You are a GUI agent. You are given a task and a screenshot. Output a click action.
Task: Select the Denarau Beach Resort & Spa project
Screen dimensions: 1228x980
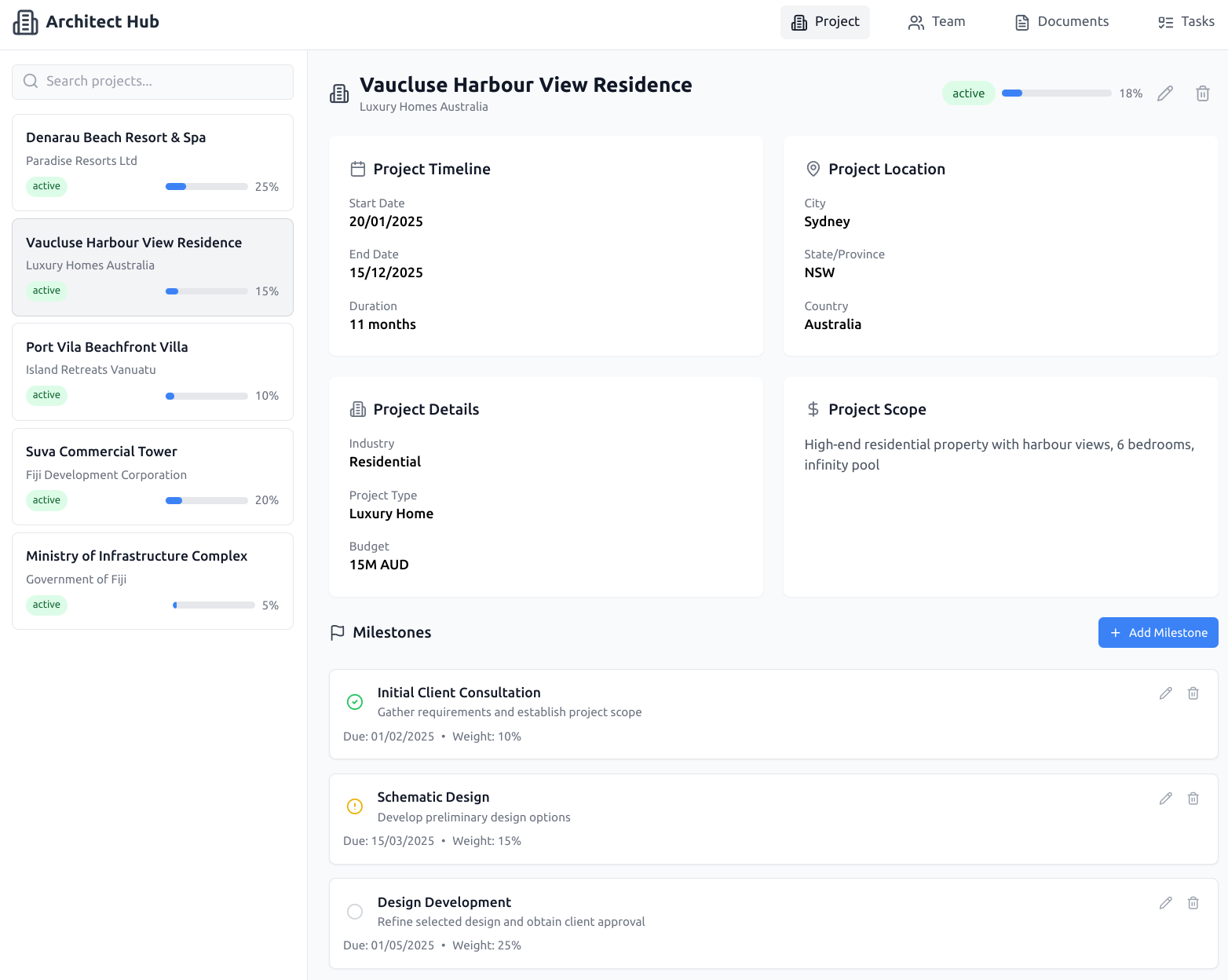tap(152, 162)
